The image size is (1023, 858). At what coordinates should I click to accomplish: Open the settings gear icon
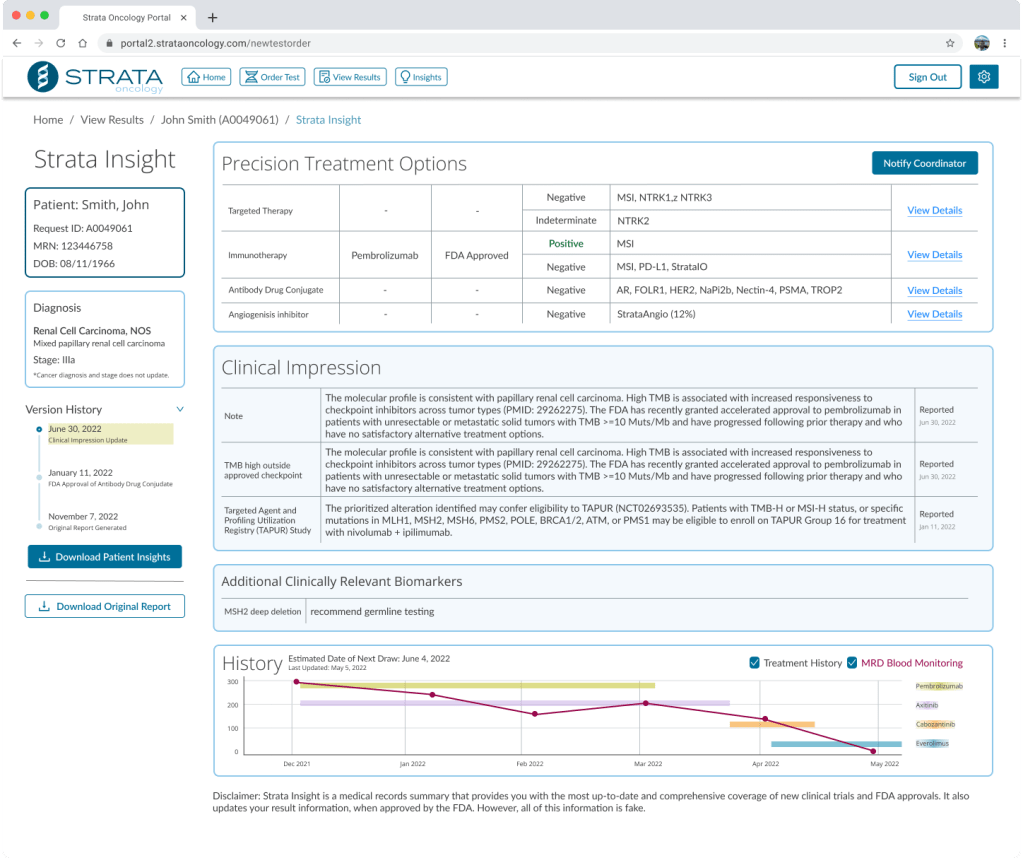[984, 77]
